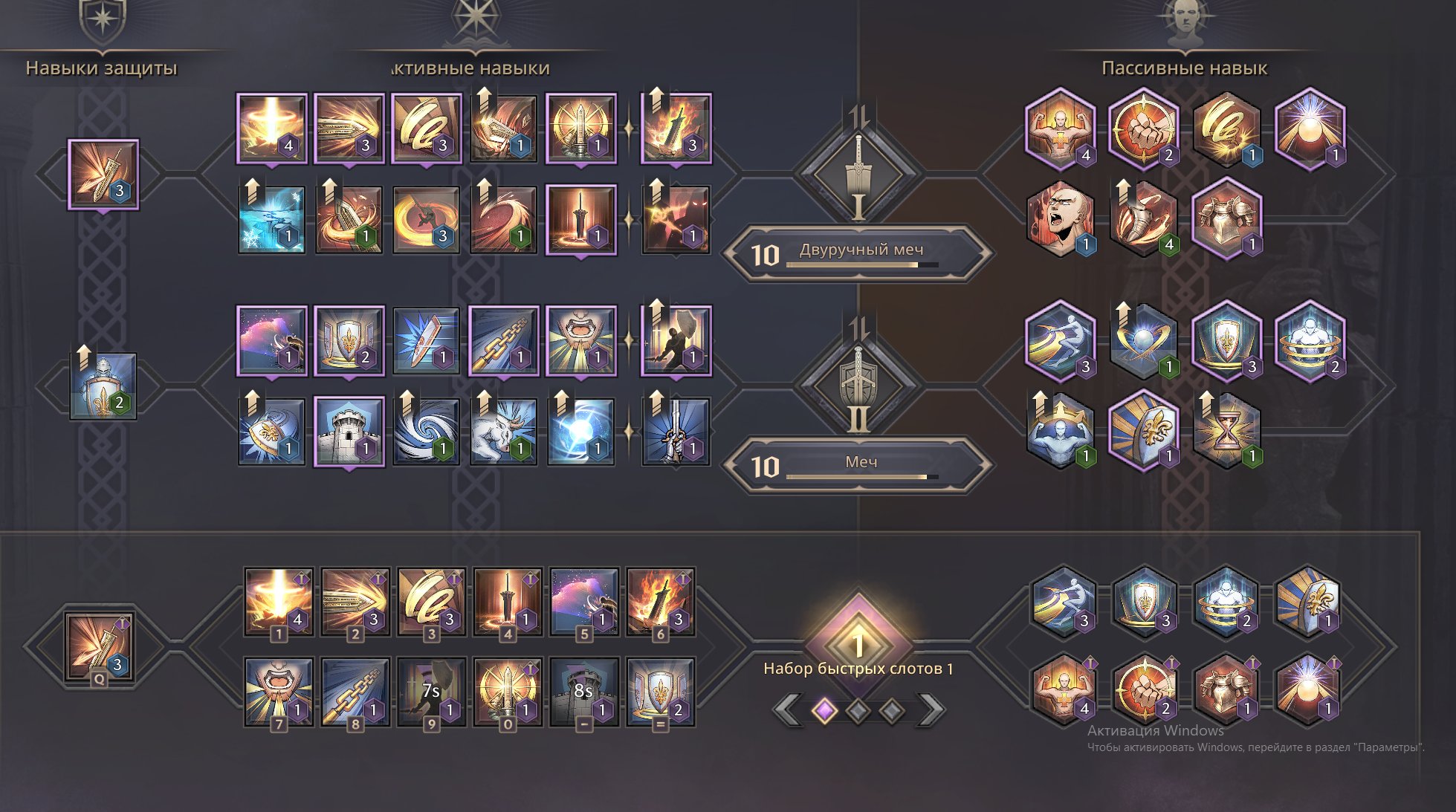Image resolution: width=1456 pixels, height=812 pixels.
Task: Switch to quick slot set three diamond
Action: 892,711
